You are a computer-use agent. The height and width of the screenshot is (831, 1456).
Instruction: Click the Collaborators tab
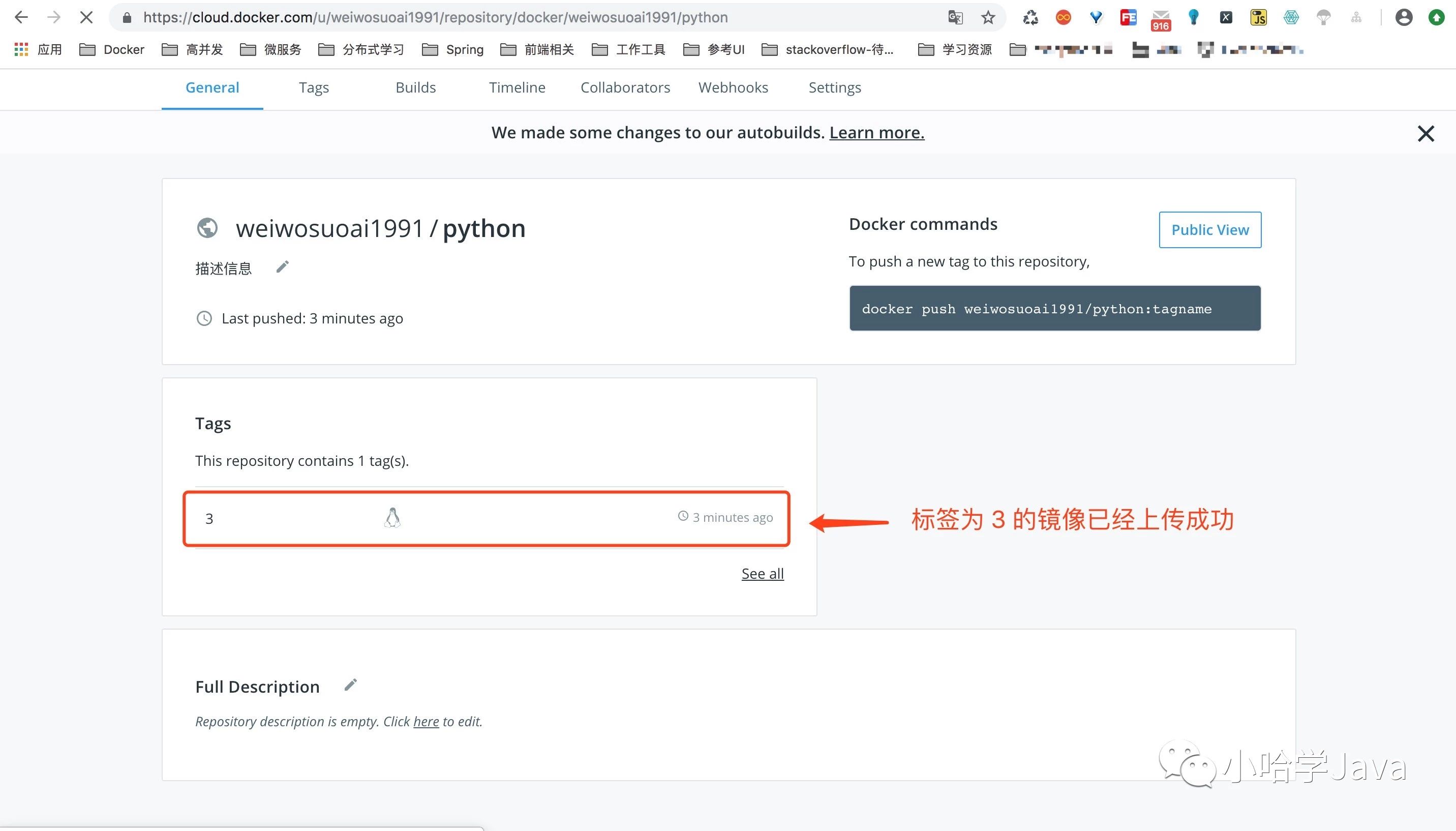[x=626, y=88]
